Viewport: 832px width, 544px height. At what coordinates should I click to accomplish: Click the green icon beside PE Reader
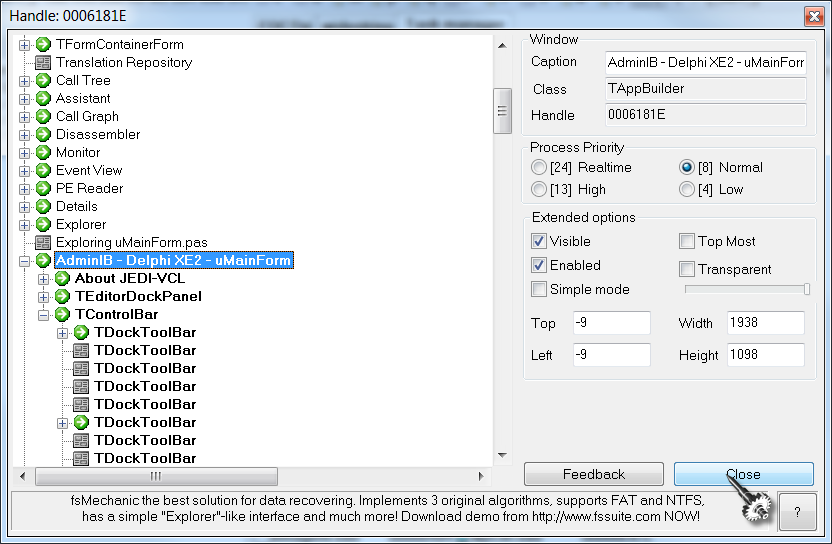43,189
